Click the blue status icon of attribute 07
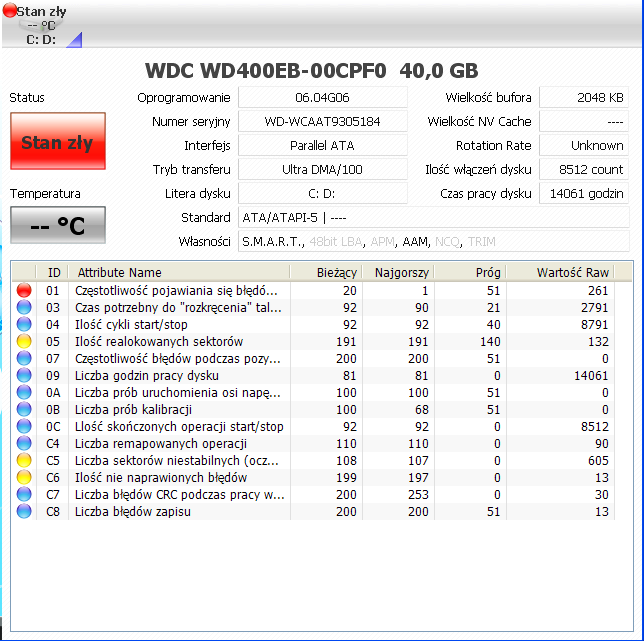 (24, 358)
